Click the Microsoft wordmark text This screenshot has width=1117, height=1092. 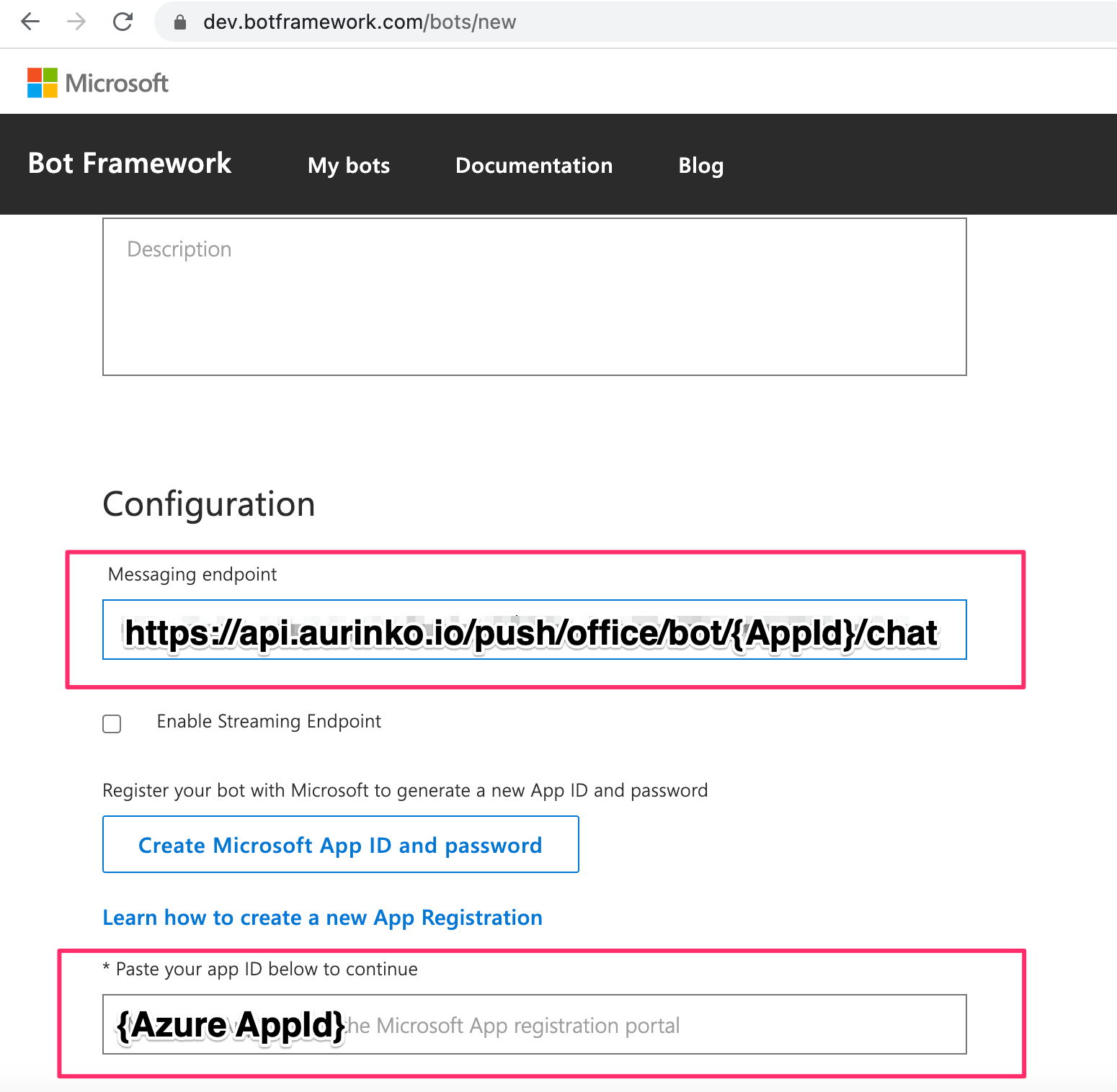(117, 84)
